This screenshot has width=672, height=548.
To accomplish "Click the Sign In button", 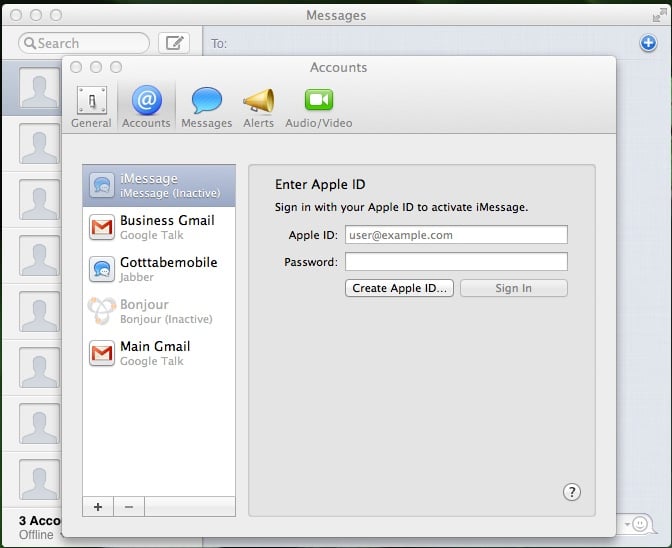I will pos(514,288).
